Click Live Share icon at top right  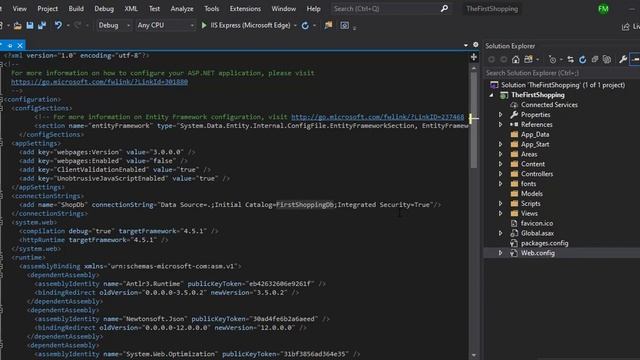coord(625,27)
